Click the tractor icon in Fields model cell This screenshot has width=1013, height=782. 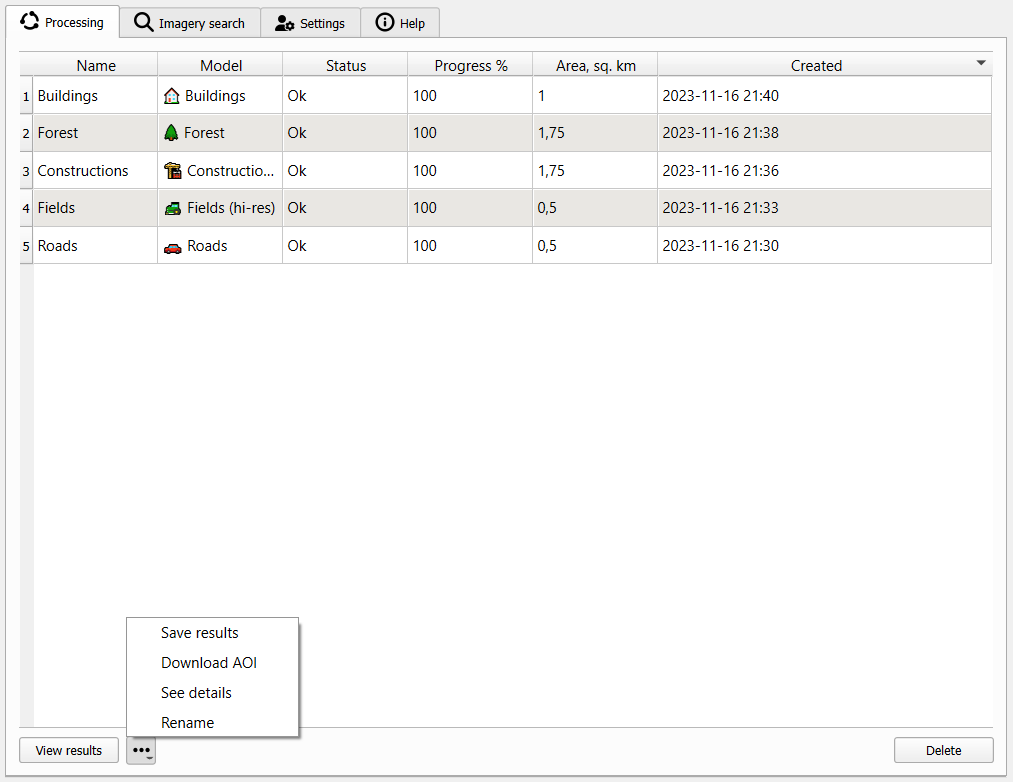pyautogui.click(x=172, y=208)
